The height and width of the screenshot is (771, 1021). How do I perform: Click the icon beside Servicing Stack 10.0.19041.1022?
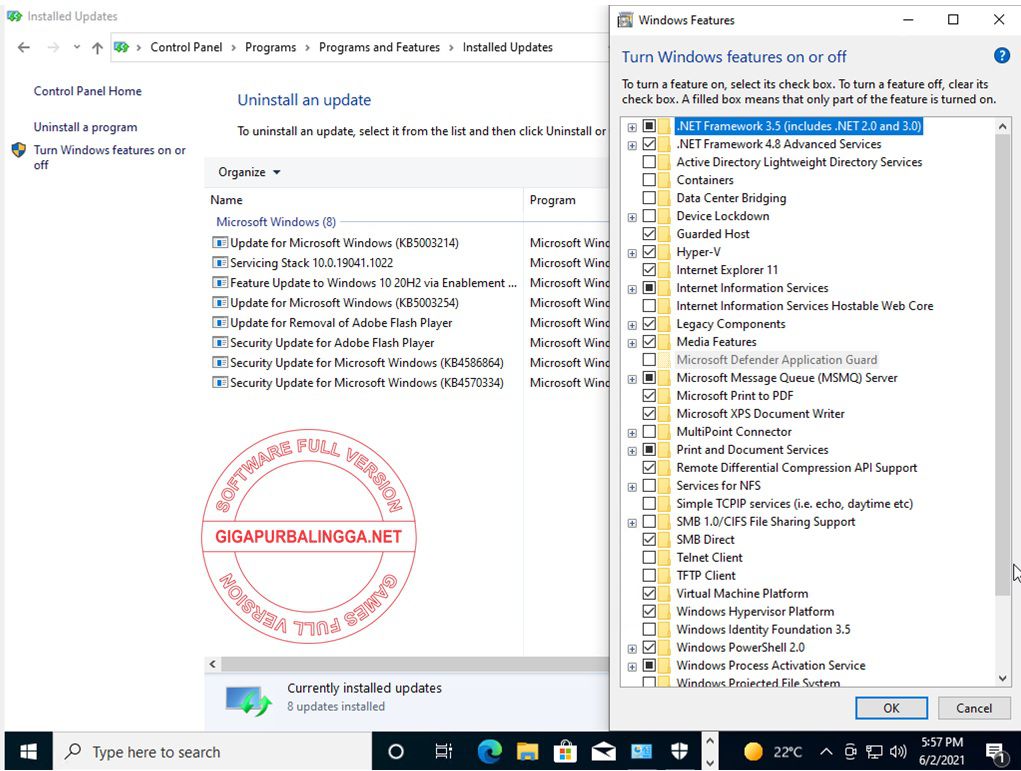click(220, 263)
